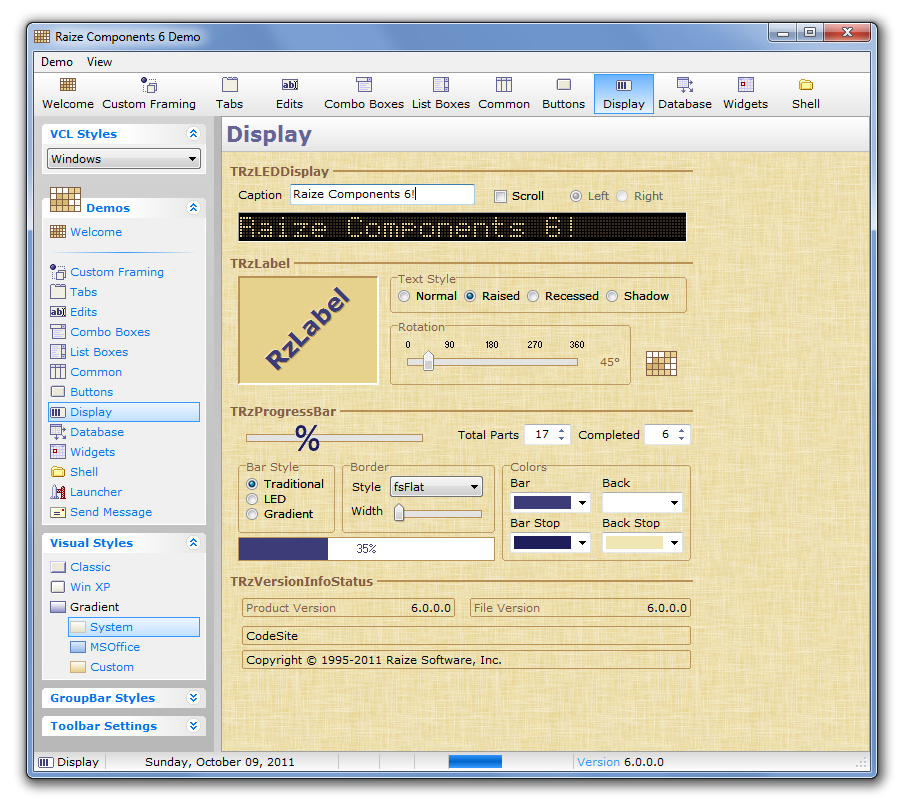The width and height of the screenshot is (900, 800).
Task: Enable the Scroll checkbox
Action: 501,197
